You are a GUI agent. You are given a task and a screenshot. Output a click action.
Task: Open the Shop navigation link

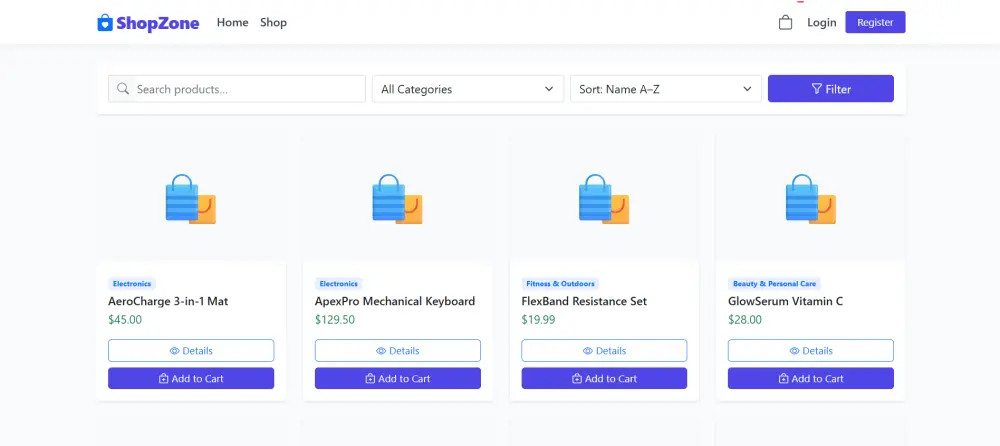click(273, 22)
